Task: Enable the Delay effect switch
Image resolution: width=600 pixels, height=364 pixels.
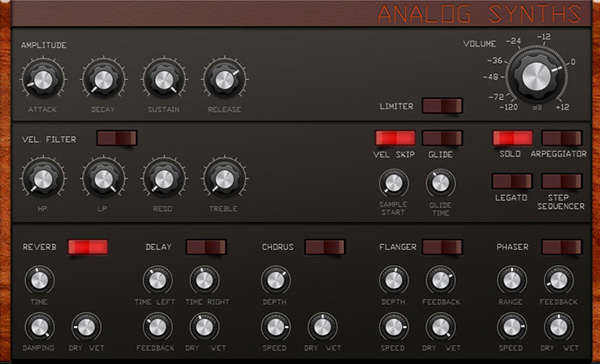Action: pos(206,247)
